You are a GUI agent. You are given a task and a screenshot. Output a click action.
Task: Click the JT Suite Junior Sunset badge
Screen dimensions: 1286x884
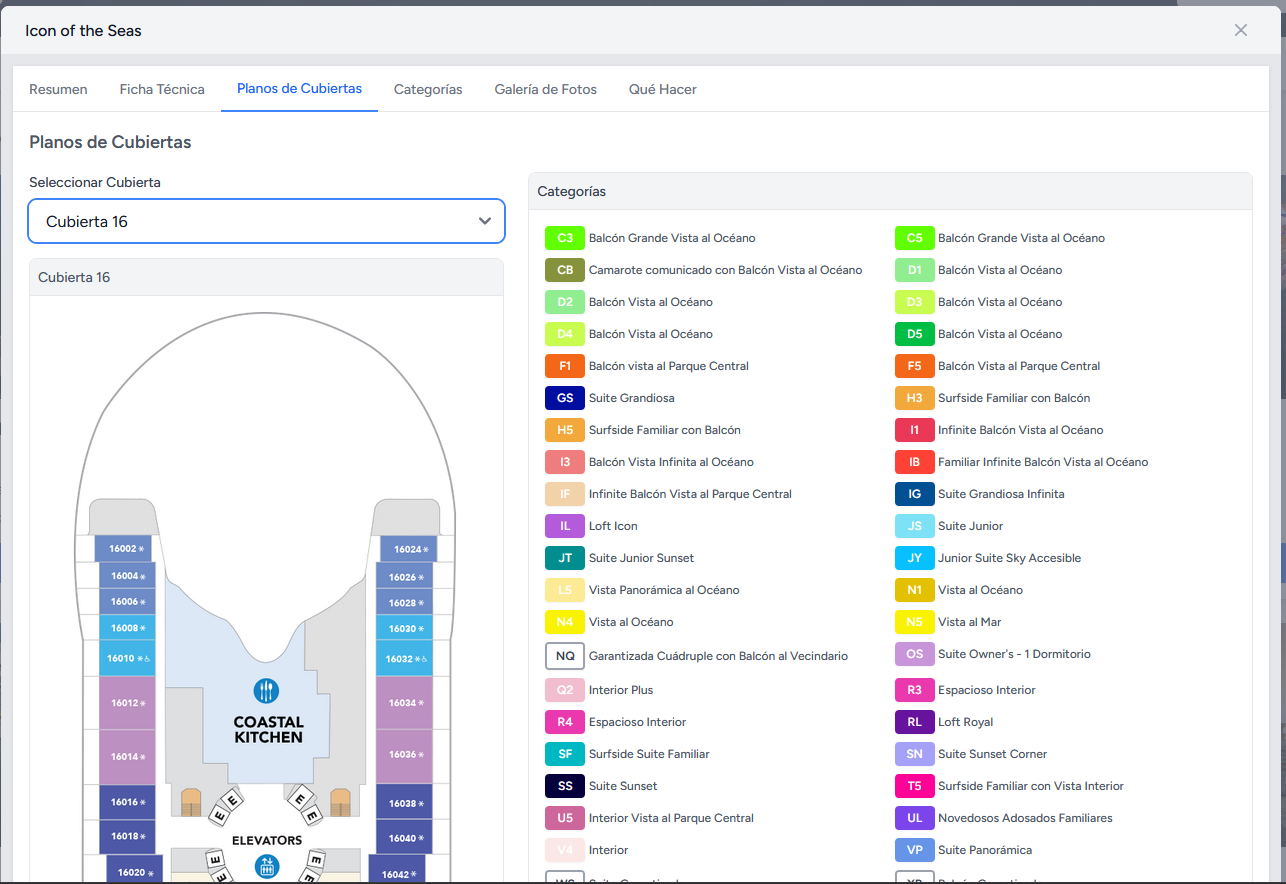565,557
